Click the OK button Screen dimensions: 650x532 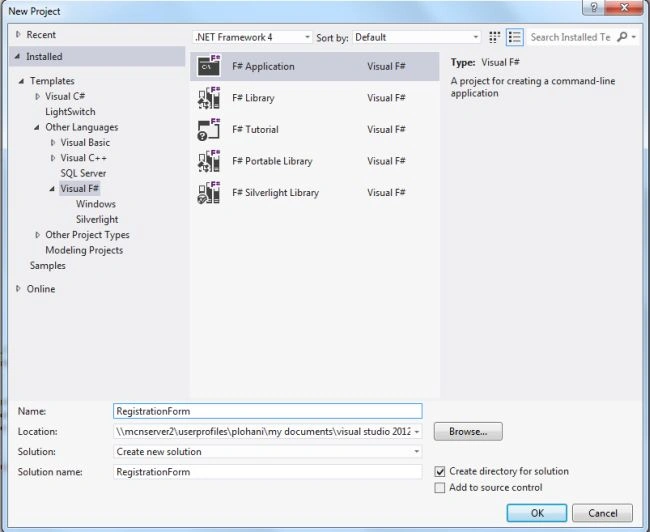point(537,513)
